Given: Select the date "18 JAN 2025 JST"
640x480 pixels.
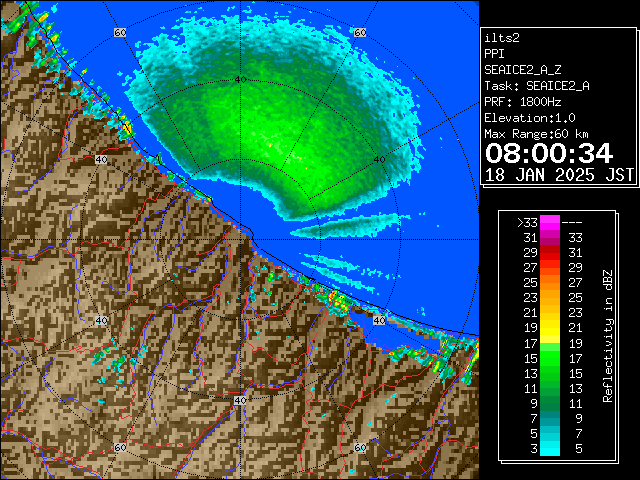Looking at the screenshot, I should click(x=559, y=175).
